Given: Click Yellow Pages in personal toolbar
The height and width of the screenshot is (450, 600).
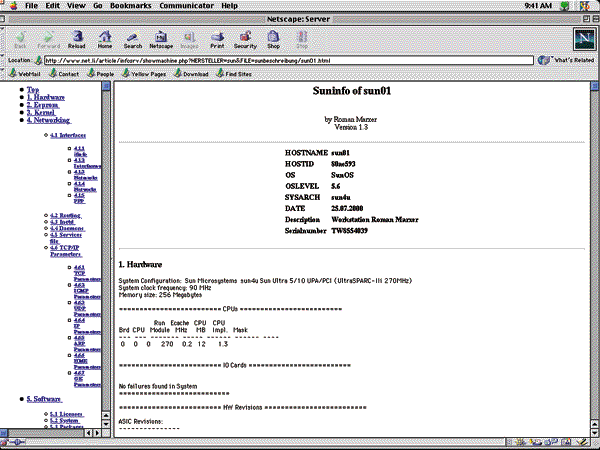Looking at the screenshot, I should click(149, 74).
